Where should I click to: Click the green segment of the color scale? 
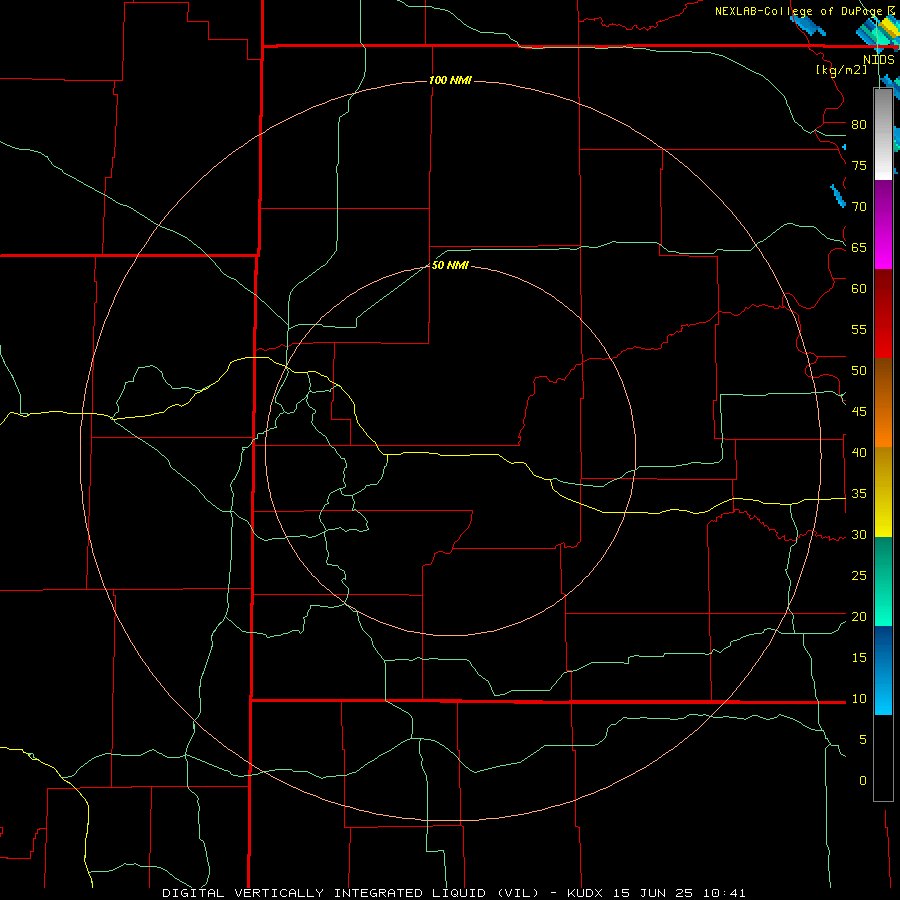pyautogui.click(x=883, y=581)
